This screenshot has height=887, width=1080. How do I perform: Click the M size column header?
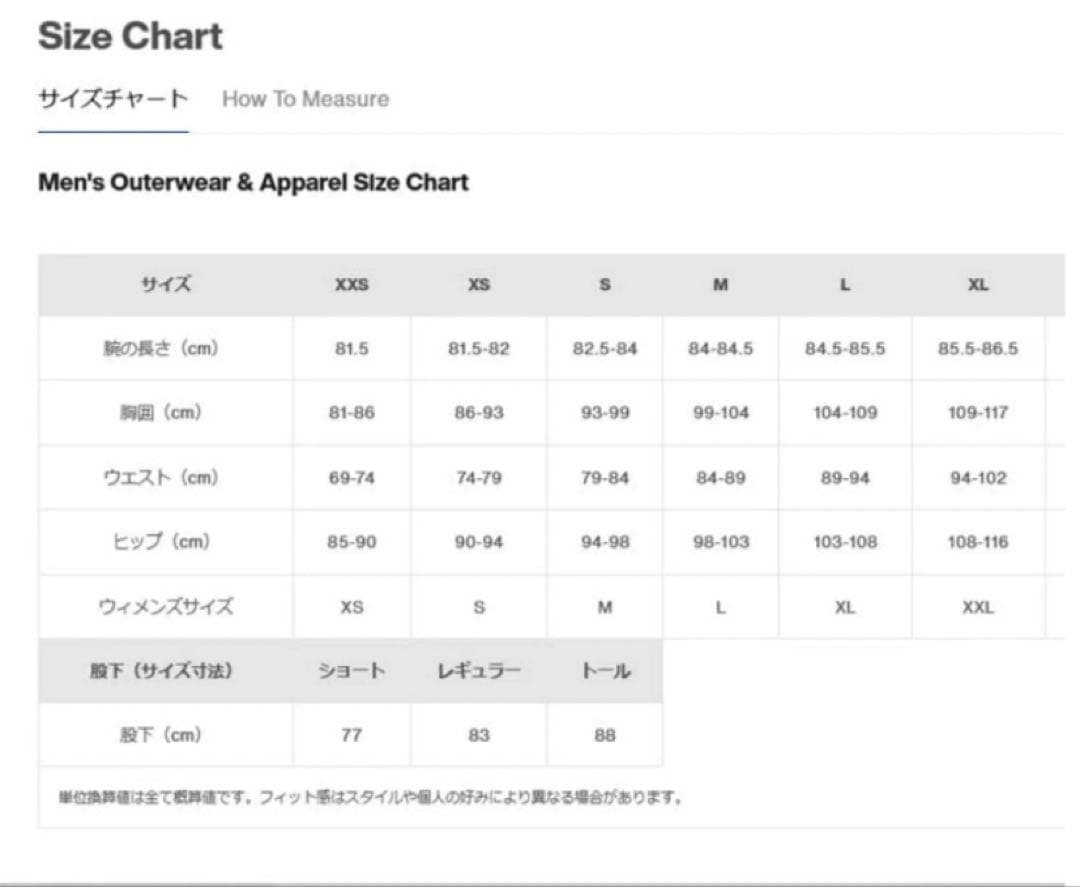coord(720,285)
